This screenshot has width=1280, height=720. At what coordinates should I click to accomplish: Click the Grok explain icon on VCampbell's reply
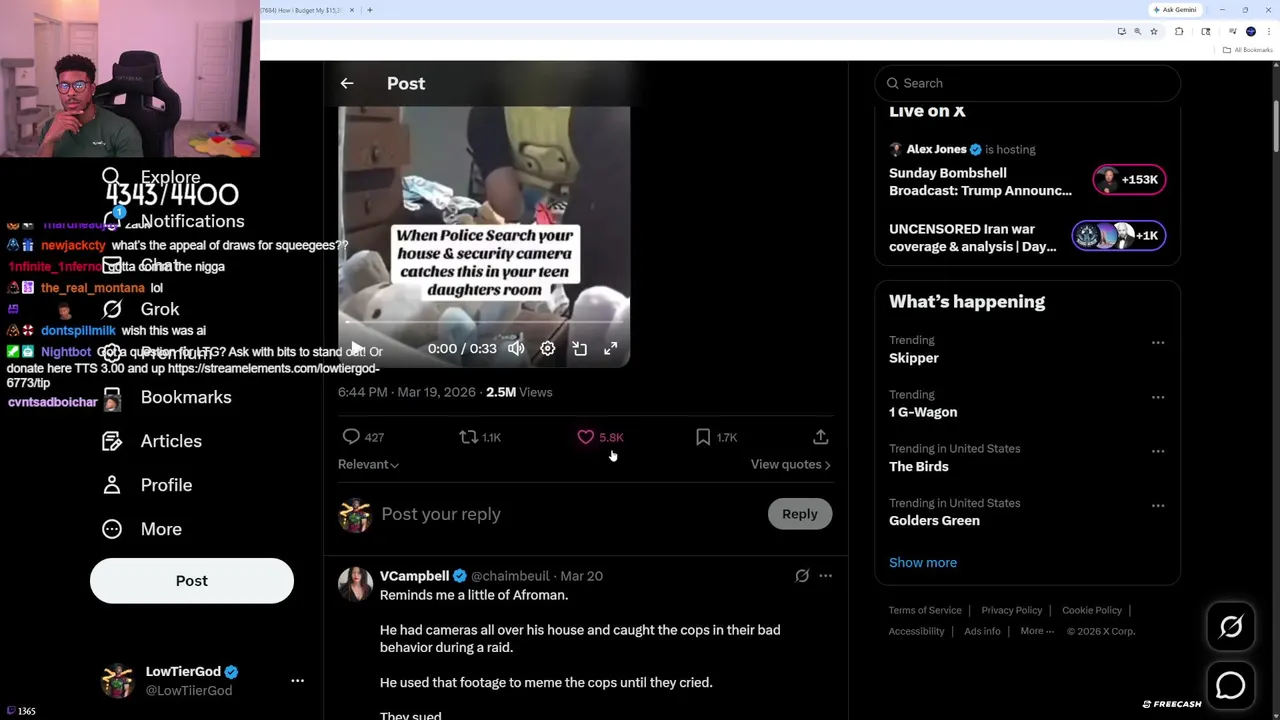click(802, 576)
